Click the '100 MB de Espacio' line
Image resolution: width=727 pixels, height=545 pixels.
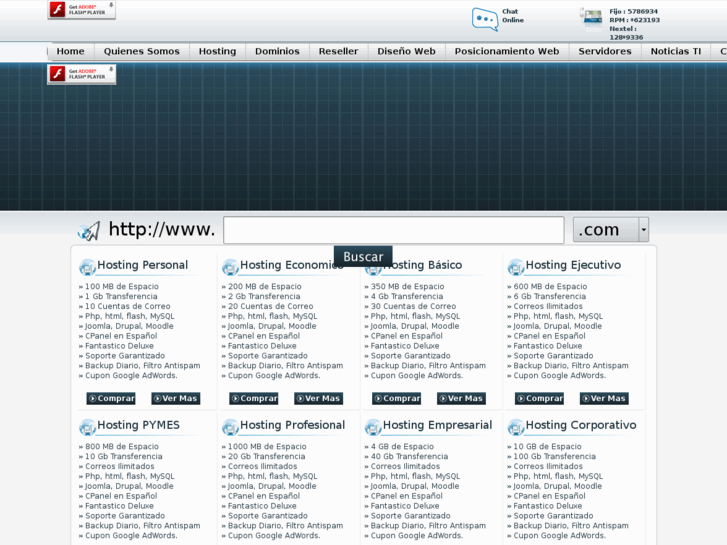pyautogui.click(x=121, y=287)
